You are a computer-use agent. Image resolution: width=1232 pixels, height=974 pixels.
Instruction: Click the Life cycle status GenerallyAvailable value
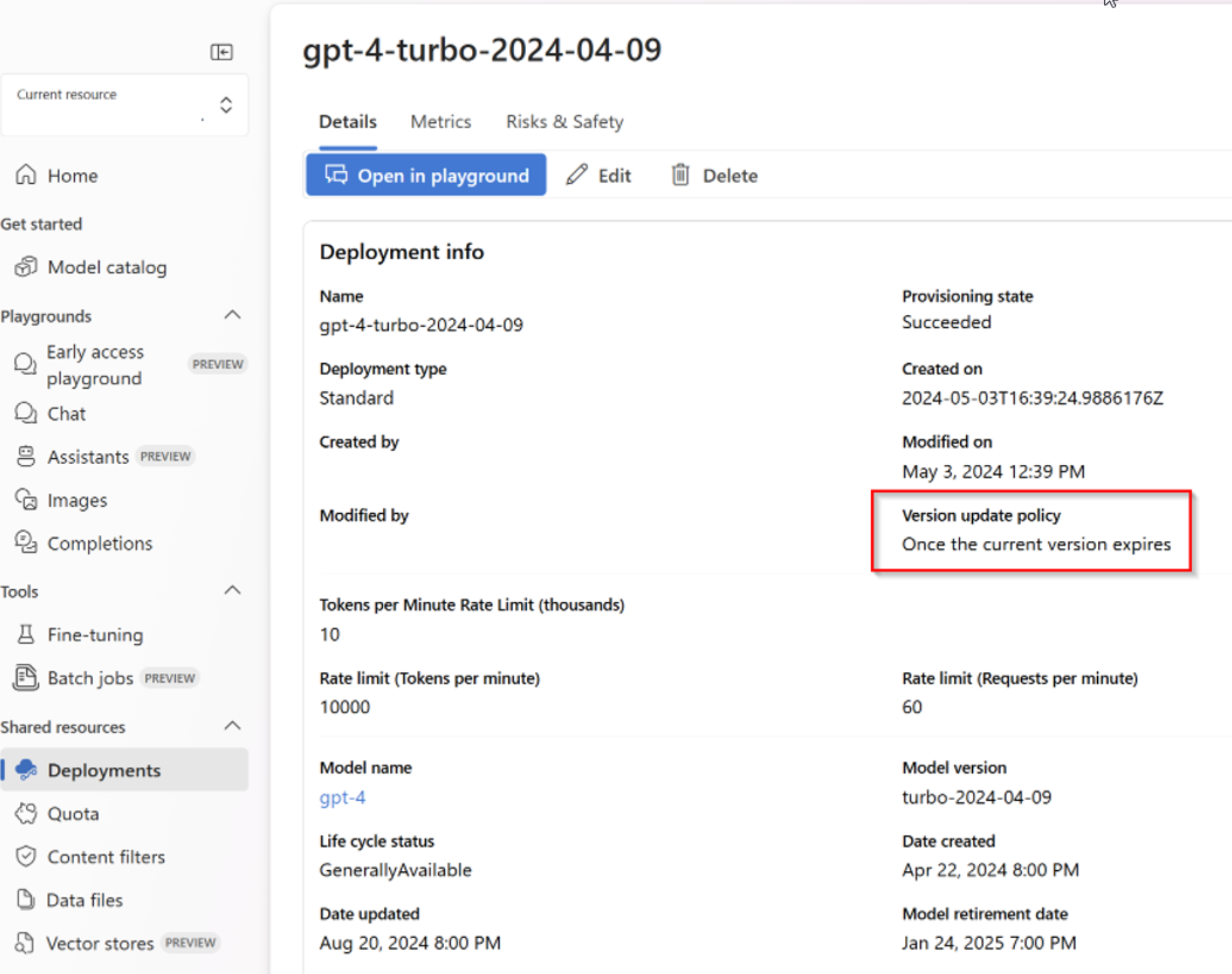point(395,870)
